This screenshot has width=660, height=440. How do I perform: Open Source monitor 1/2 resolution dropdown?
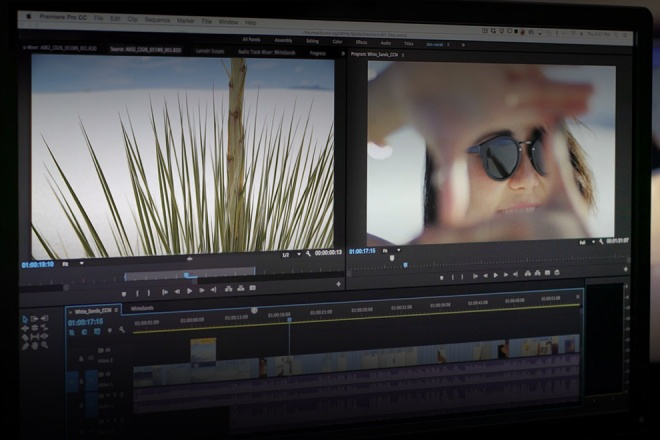[x=291, y=255]
